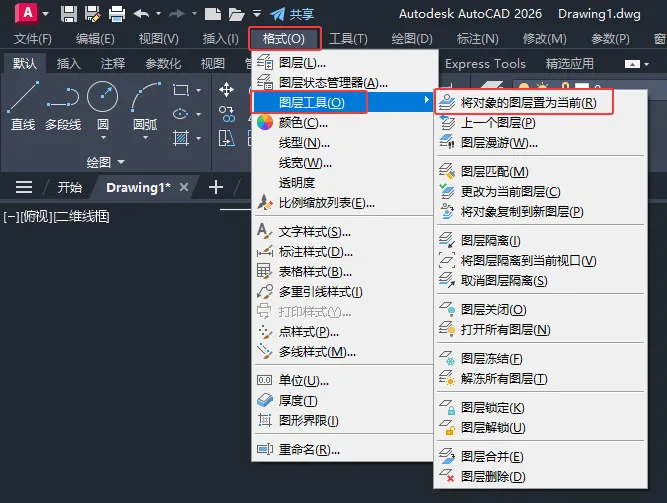The height and width of the screenshot is (503, 667).
Task: Click the Save As icon with pencil
Action: [92, 14]
